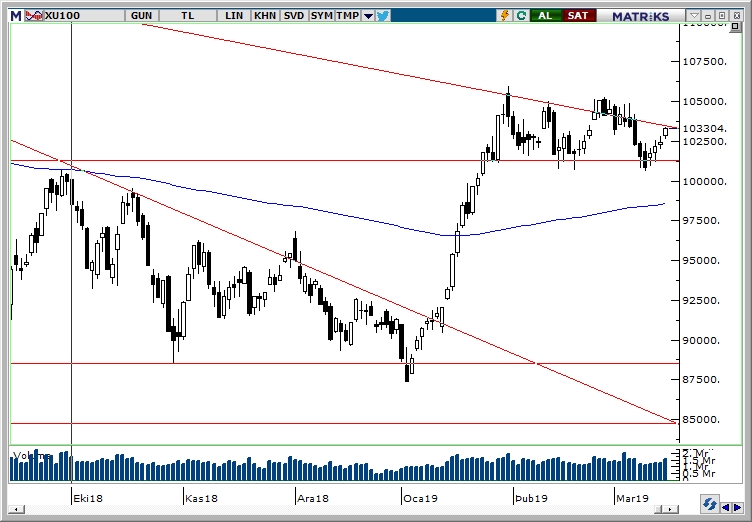This screenshot has width=752, height=522.
Task: Click the Twitter bird icon
Action: coord(383,15)
